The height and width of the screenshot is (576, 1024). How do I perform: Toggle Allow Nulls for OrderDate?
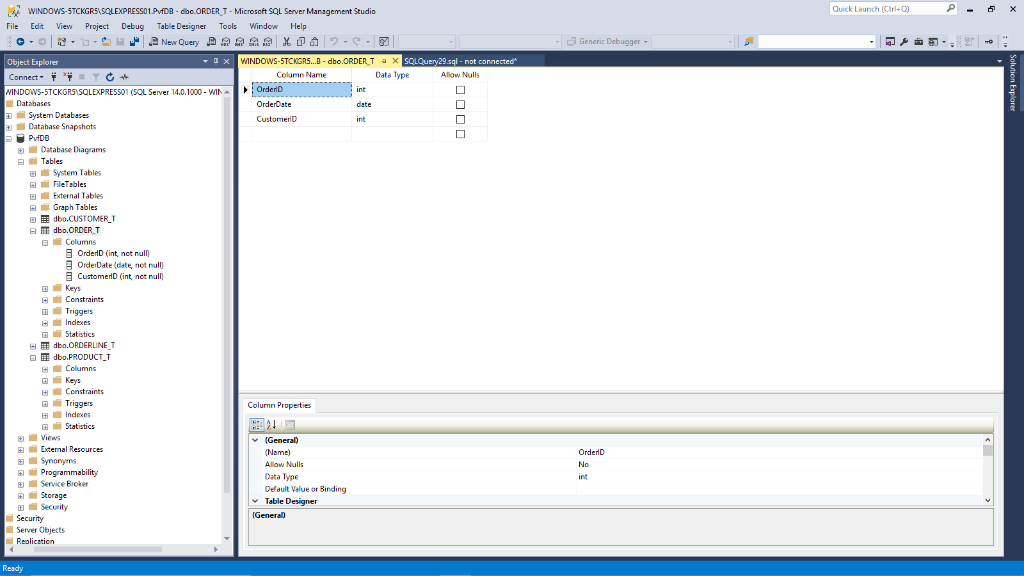click(460, 104)
